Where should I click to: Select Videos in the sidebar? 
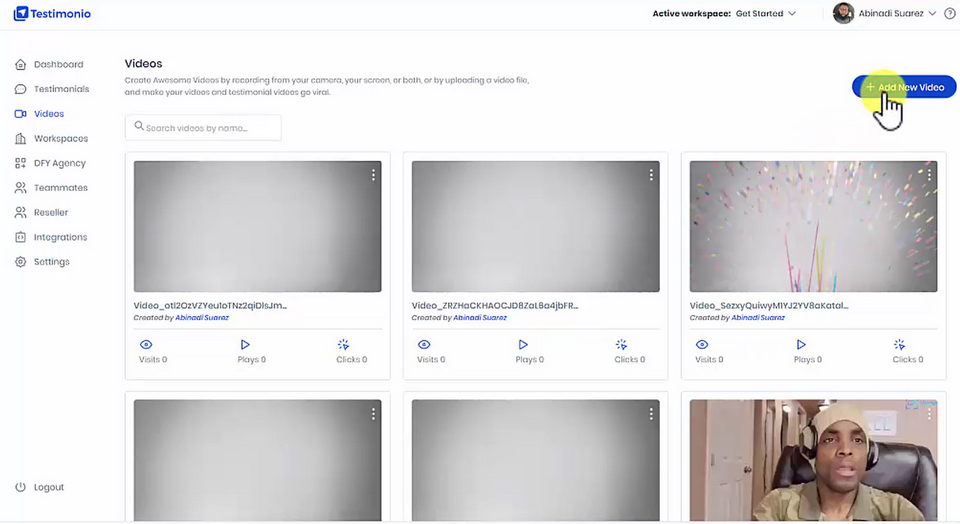coord(49,114)
